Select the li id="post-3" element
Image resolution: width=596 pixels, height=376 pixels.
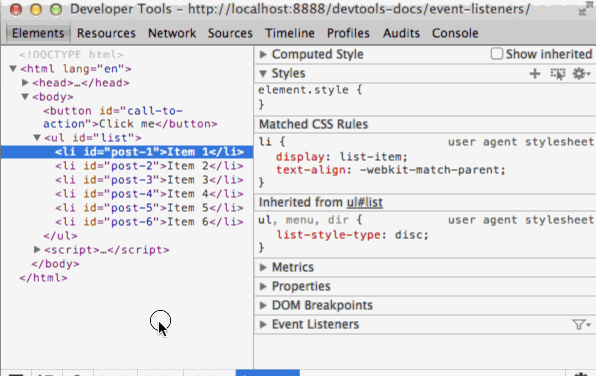pyautogui.click(x=149, y=180)
